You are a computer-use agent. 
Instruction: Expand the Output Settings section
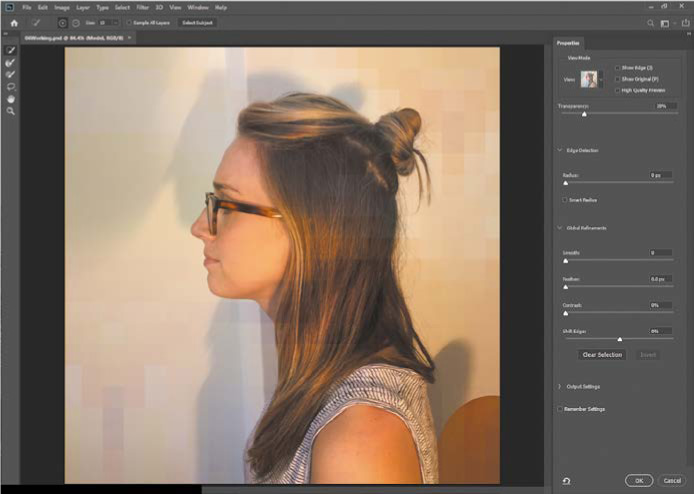point(558,386)
